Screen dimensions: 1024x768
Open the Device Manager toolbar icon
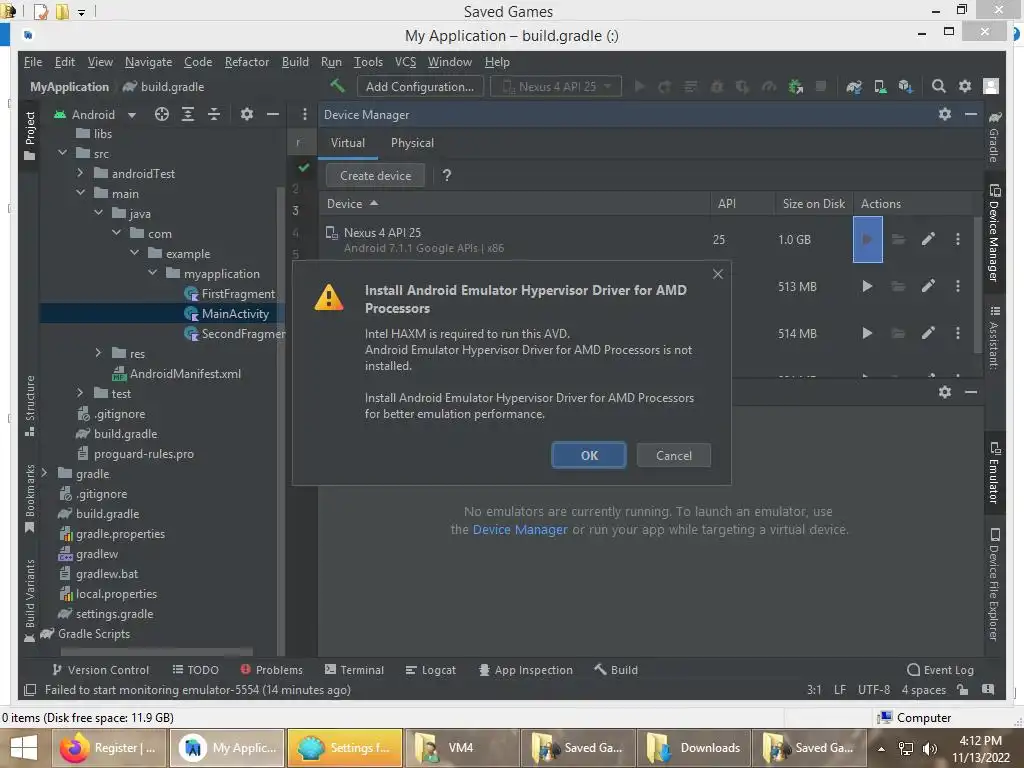point(880,86)
